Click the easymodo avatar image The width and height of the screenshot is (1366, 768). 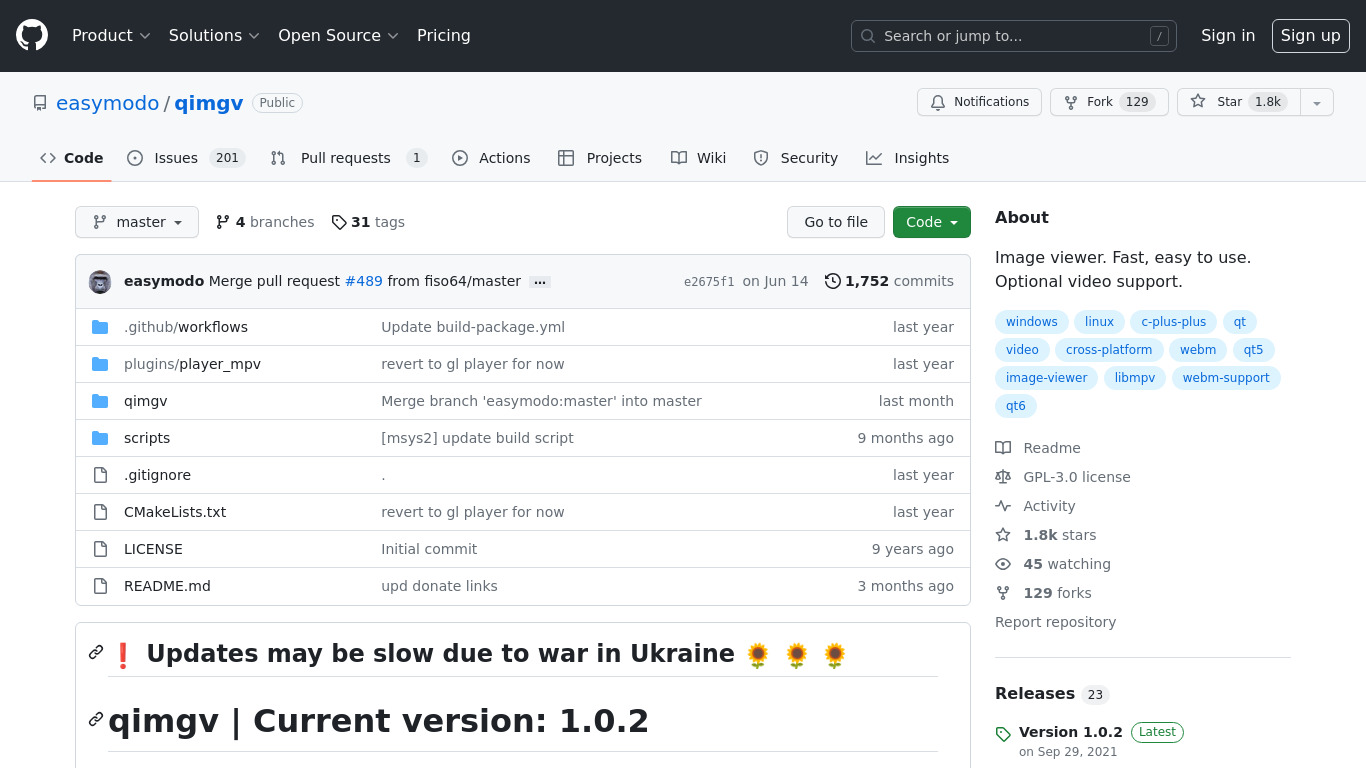pos(100,282)
